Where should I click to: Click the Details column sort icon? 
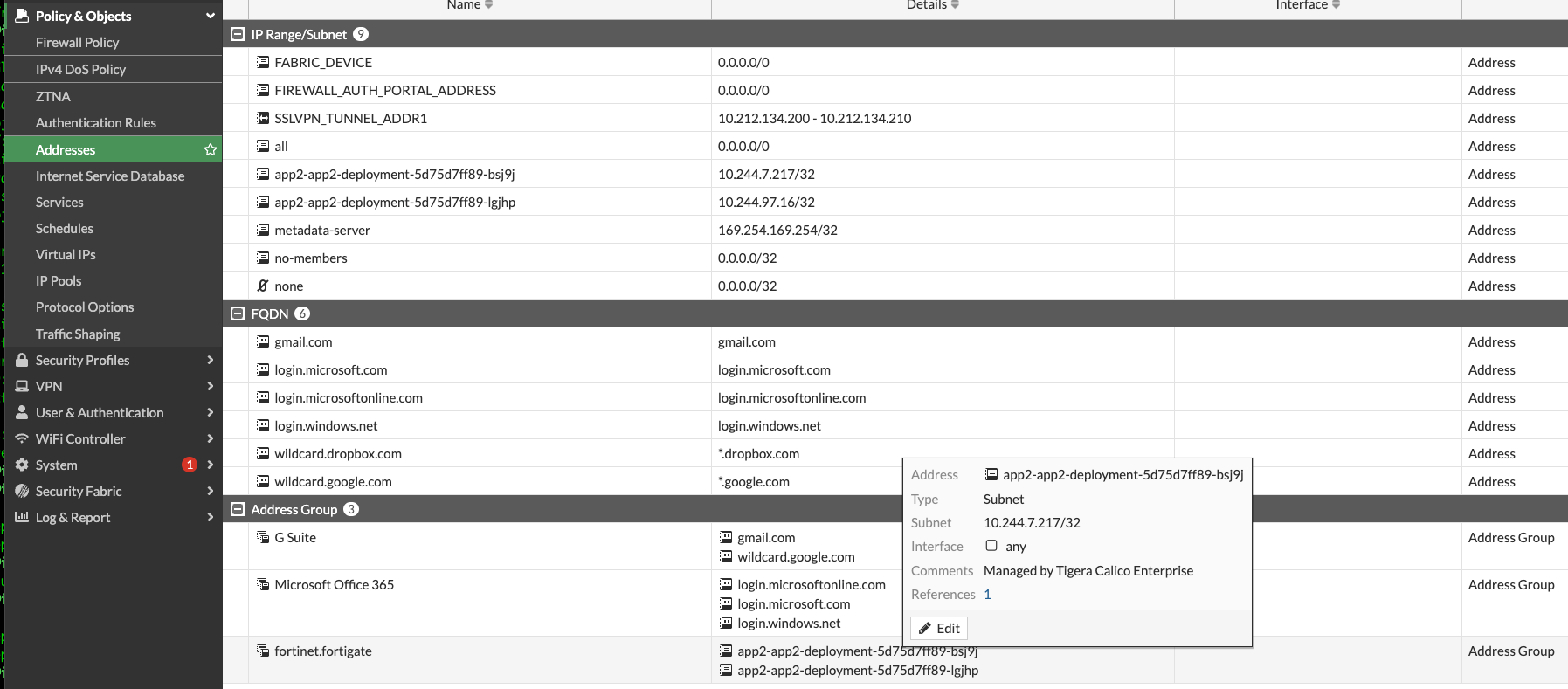tap(955, 5)
